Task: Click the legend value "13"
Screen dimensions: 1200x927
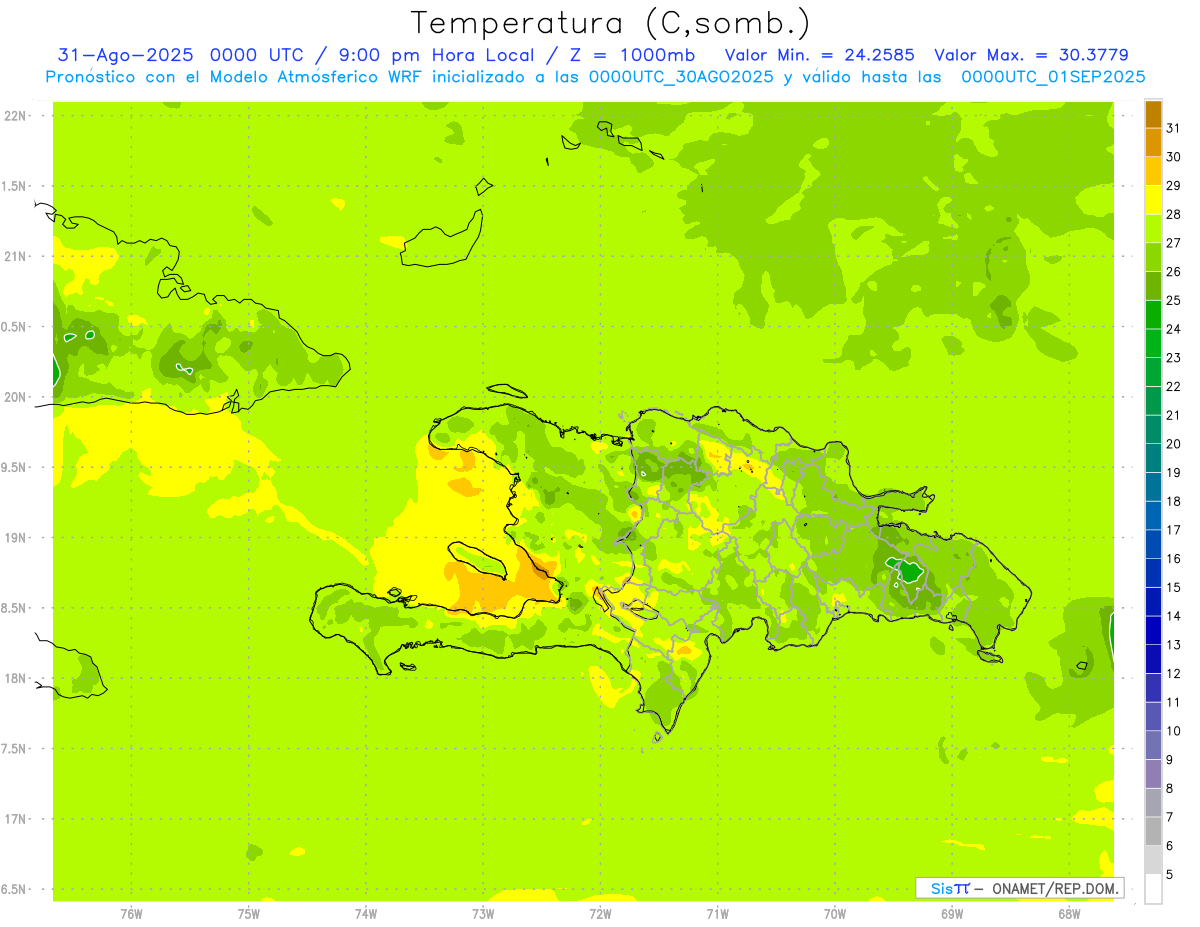Action: click(1173, 645)
